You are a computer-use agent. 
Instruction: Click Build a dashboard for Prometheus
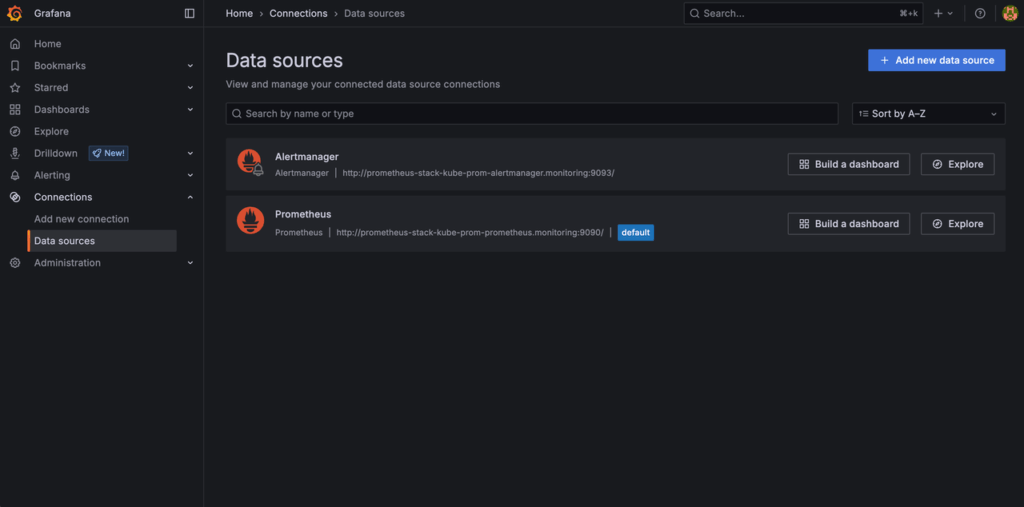click(x=848, y=223)
